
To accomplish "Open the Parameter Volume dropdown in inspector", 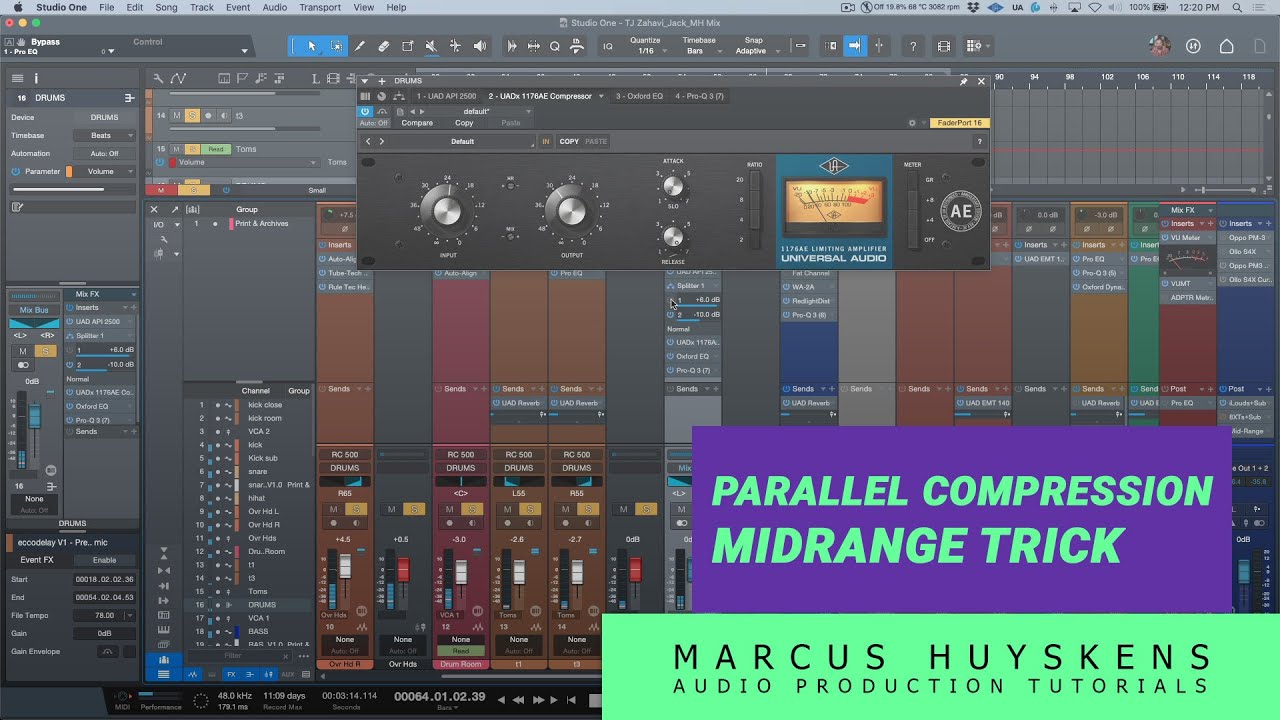I will [105, 172].
